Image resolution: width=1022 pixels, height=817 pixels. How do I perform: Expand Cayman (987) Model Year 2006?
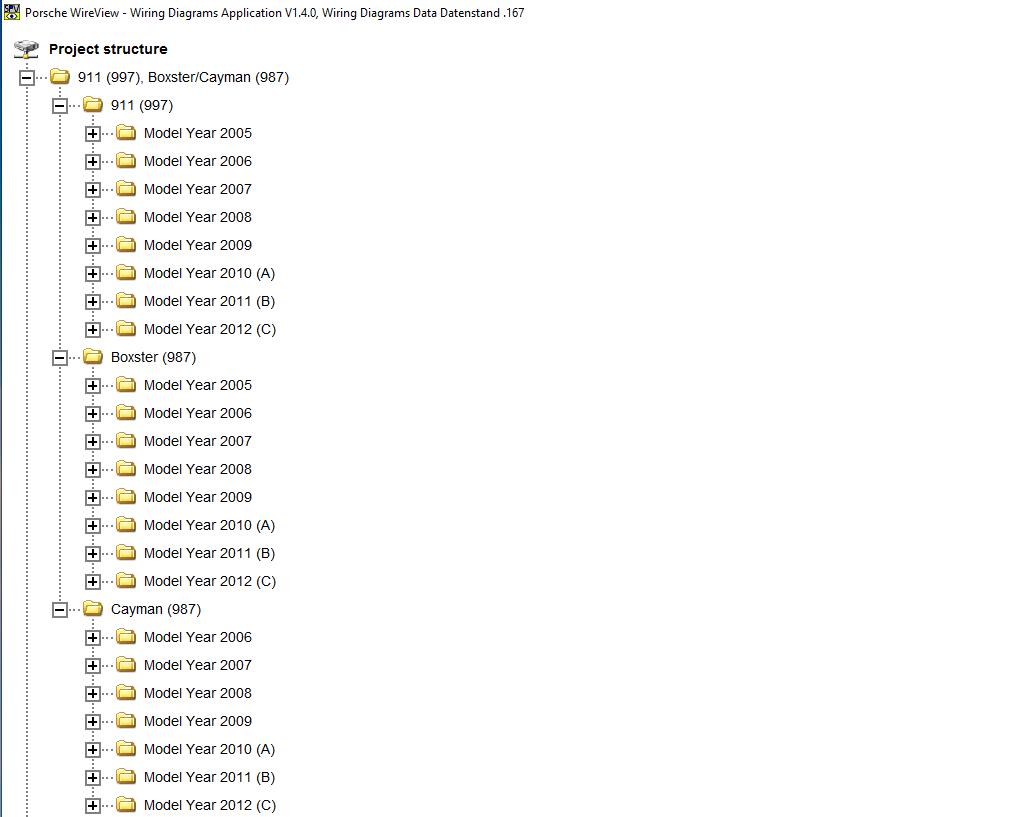tap(93, 638)
